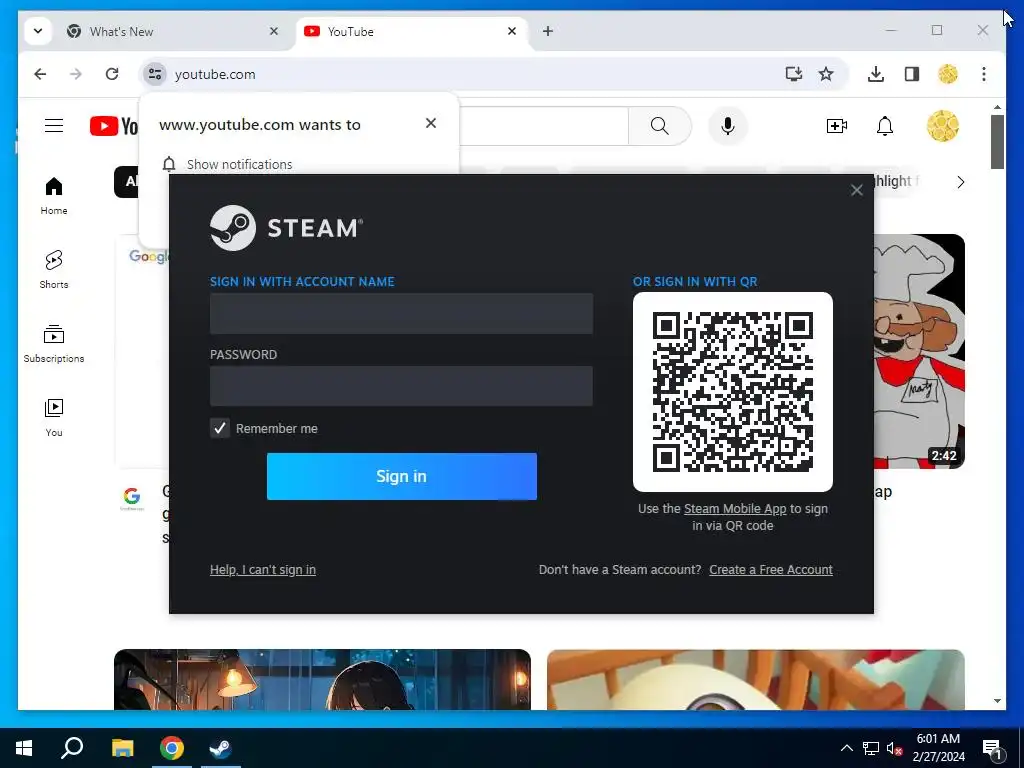This screenshot has width=1024, height=768.
Task: Close the YouTube tab
Action: [512, 31]
